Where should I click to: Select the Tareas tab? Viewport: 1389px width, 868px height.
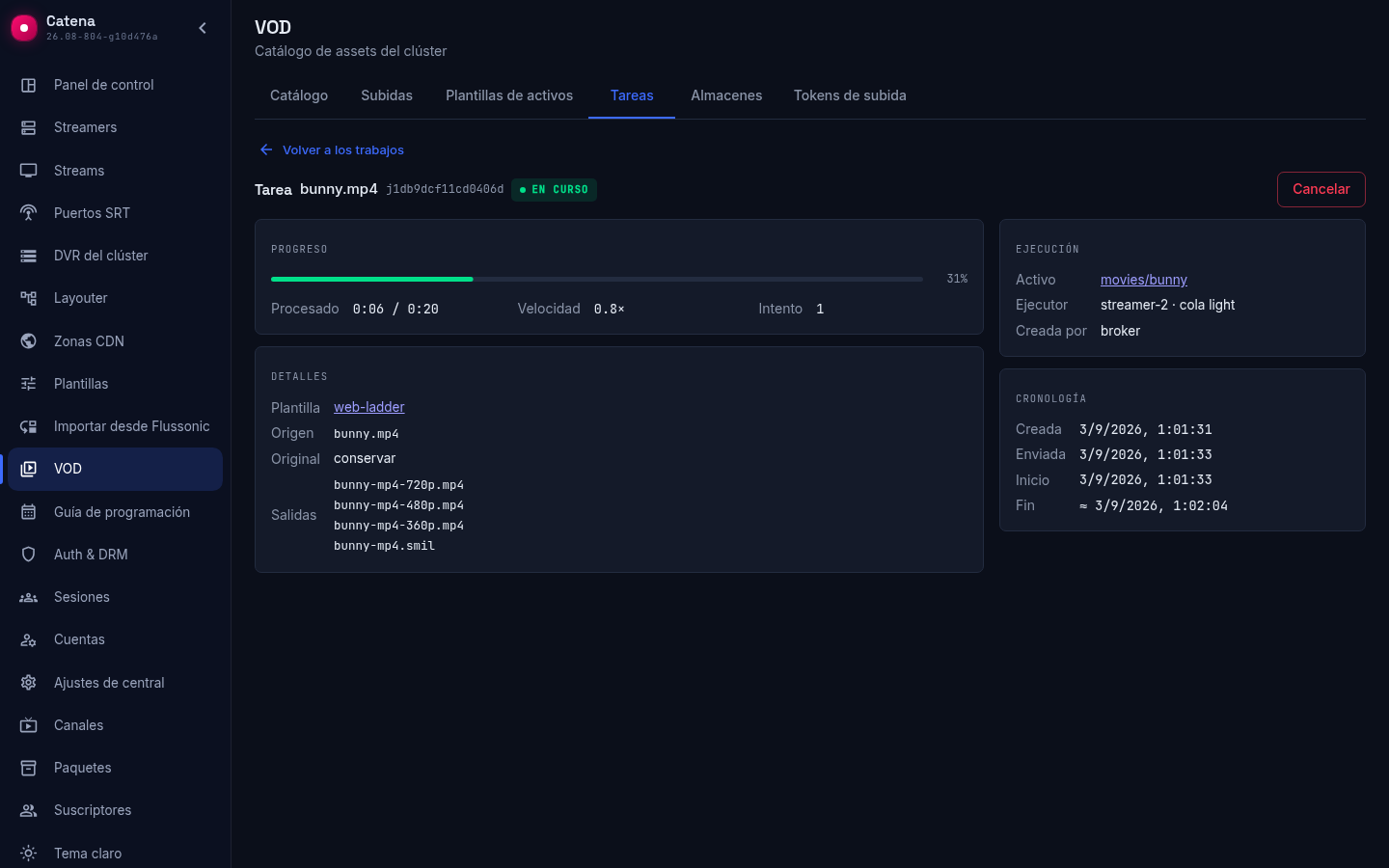point(632,95)
